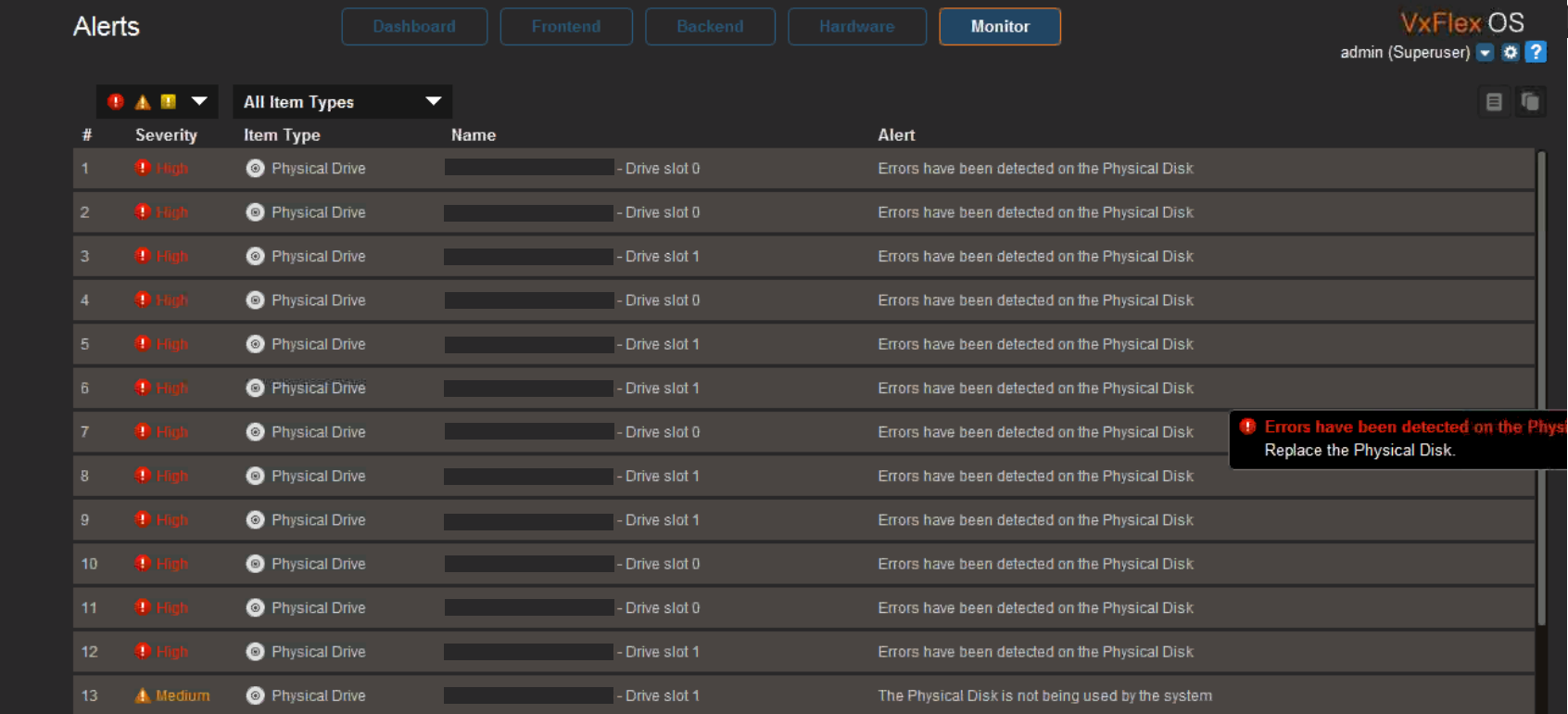The height and width of the screenshot is (714, 1568).
Task: Click the copy icon above the alerts table
Action: tap(1530, 102)
